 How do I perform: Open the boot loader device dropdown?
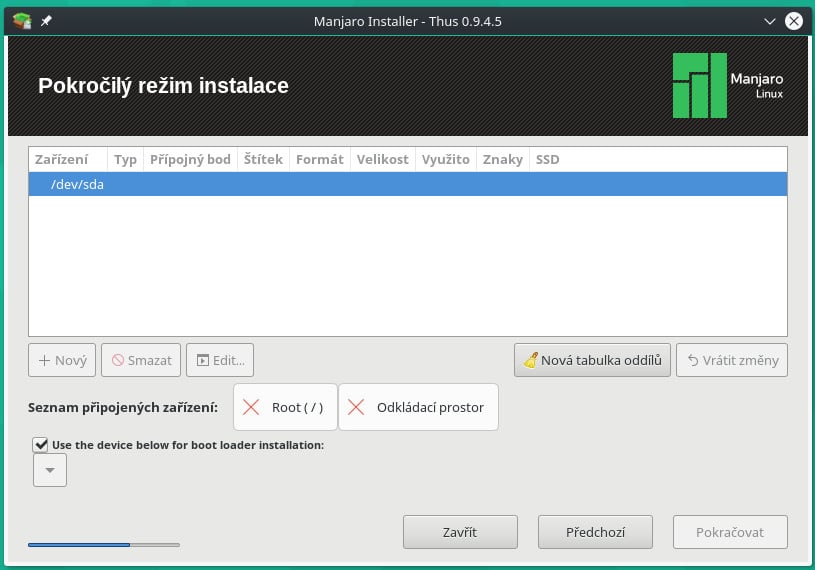(x=50, y=470)
